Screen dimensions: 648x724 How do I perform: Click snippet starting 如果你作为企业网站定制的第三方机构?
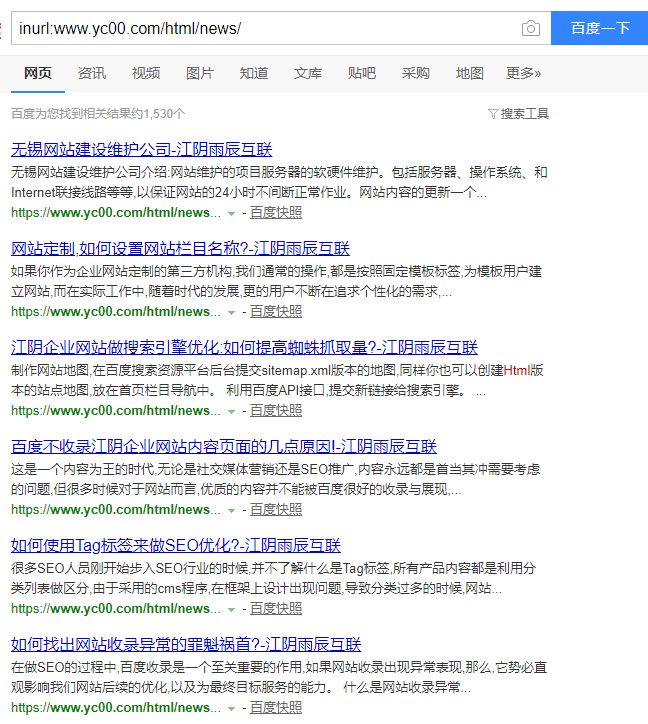(x=276, y=281)
